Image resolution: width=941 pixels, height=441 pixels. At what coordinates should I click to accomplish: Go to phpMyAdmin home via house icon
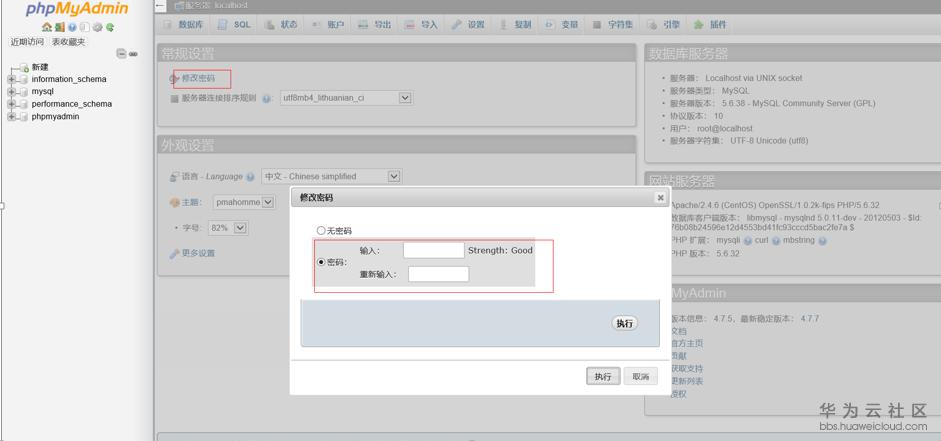point(46,28)
